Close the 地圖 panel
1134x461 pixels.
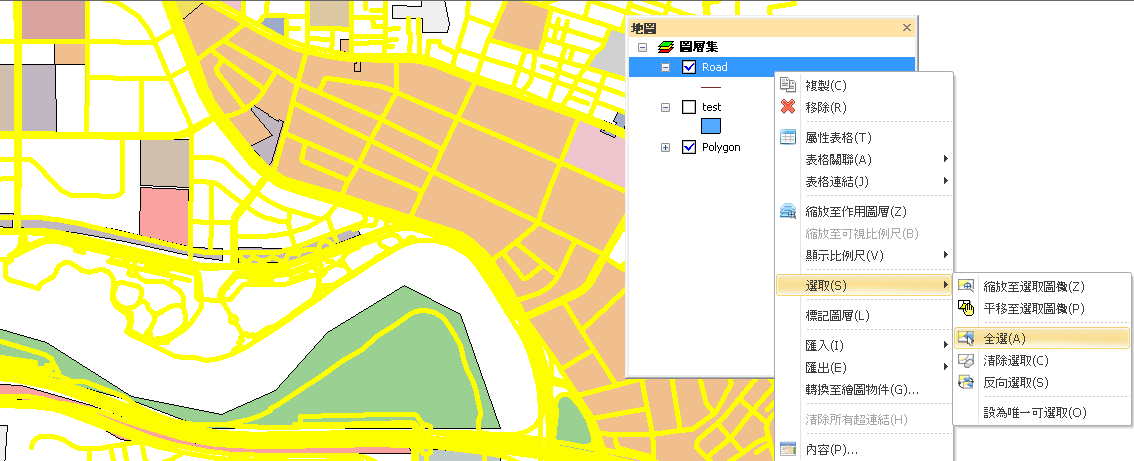pyautogui.click(x=907, y=28)
